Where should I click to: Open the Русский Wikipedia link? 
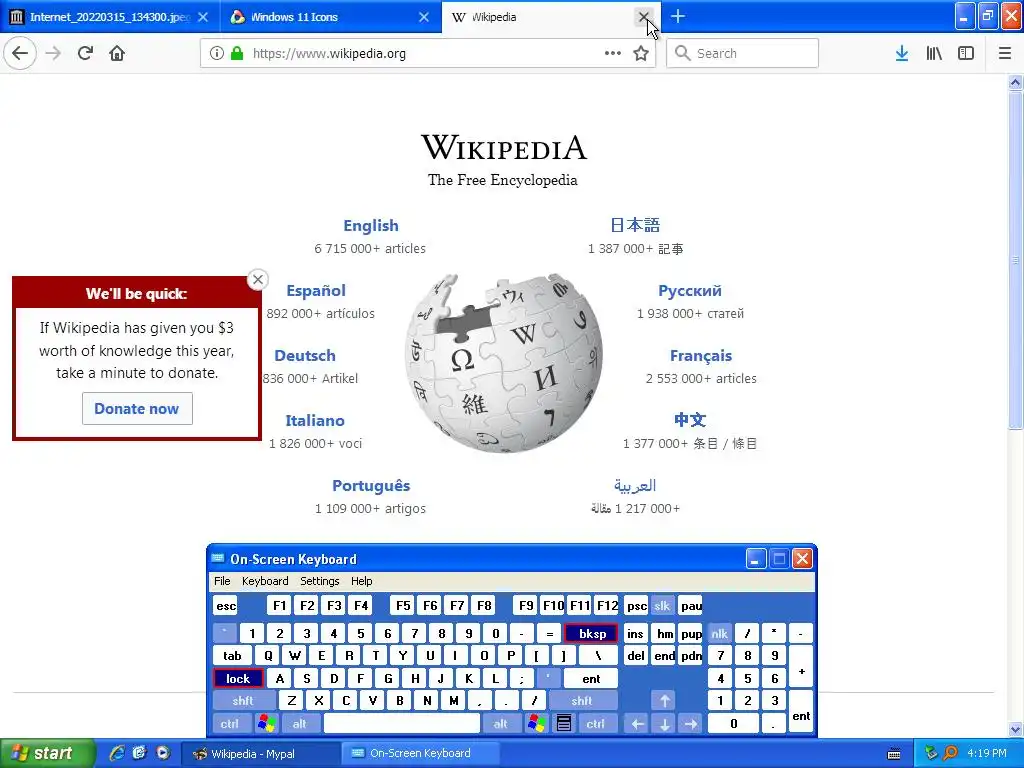pyautogui.click(x=690, y=291)
